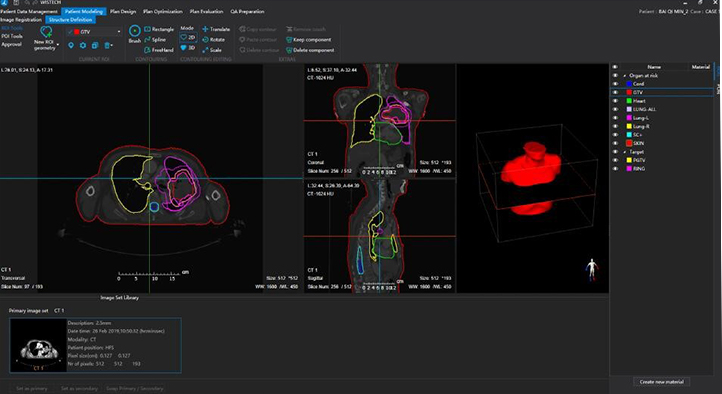Open the Approval option
The image size is (722, 394).
click(x=12, y=44)
